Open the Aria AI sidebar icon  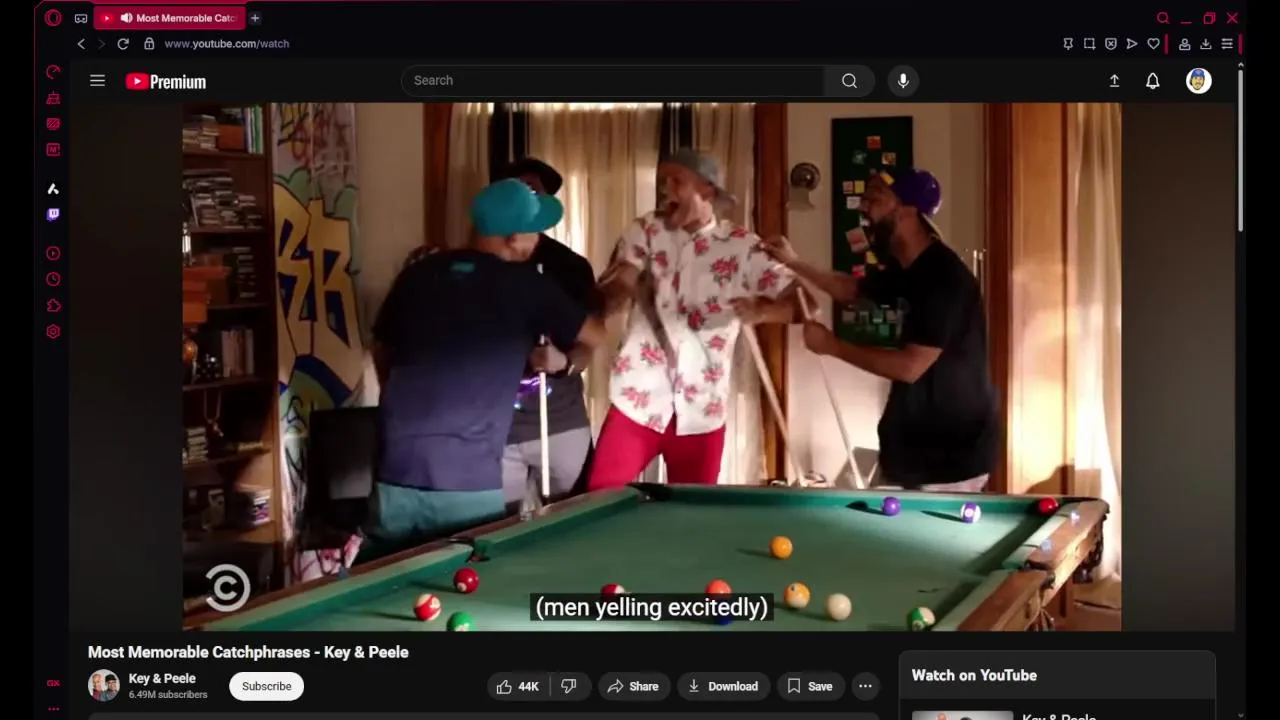pyautogui.click(x=53, y=189)
